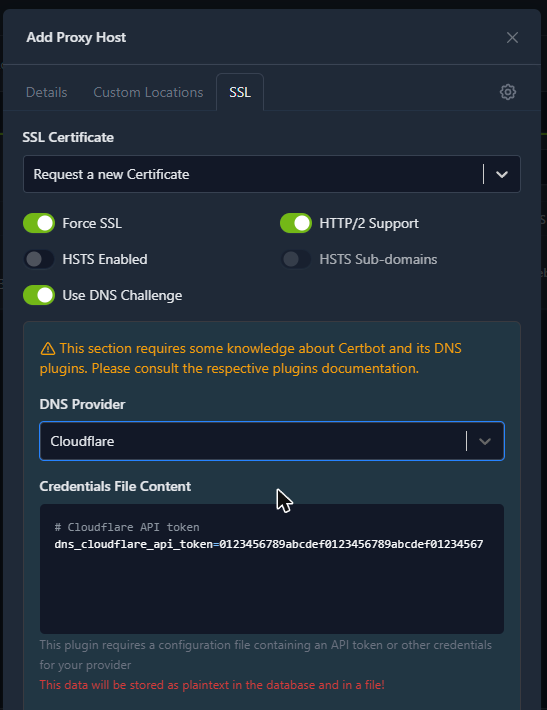
Task: Click the 'SSL Certificate' field label
Action: pos(68,137)
